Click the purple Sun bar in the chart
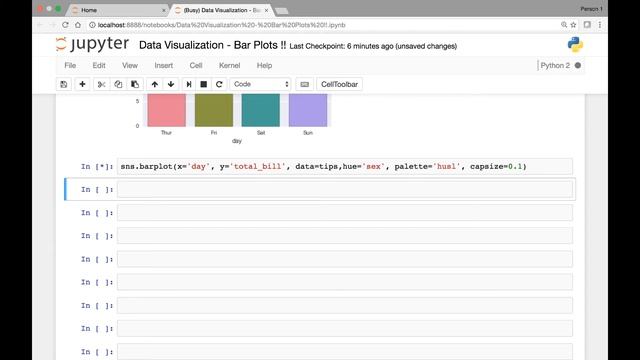Screen dimensions: 640x360 tap(308, 110)
